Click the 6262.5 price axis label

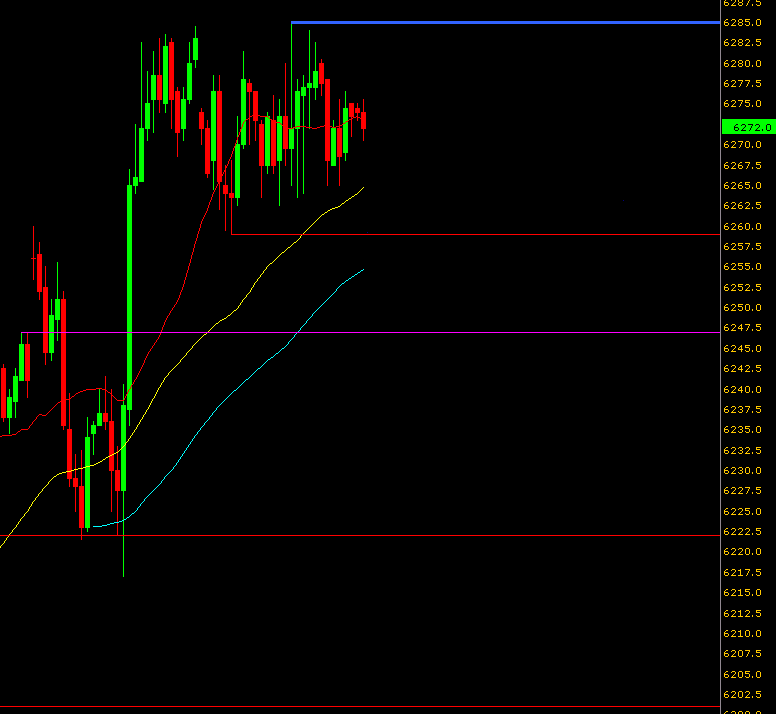(x=742, y=206)
